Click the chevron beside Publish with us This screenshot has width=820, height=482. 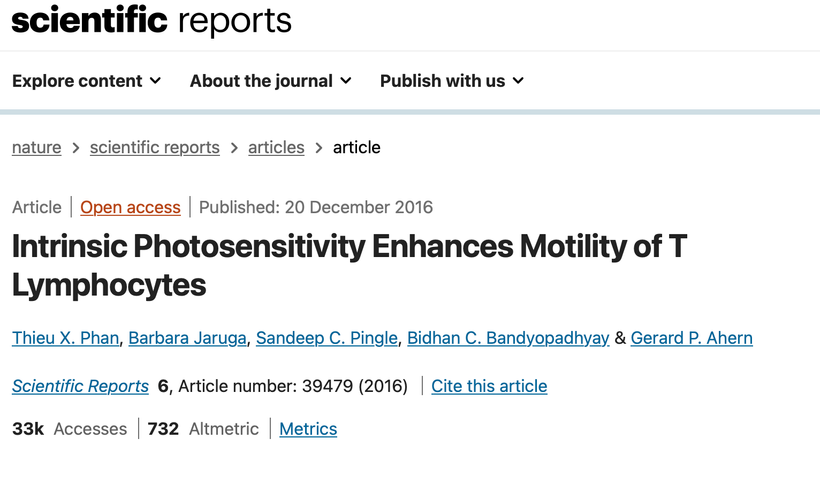tap(518, 81)
